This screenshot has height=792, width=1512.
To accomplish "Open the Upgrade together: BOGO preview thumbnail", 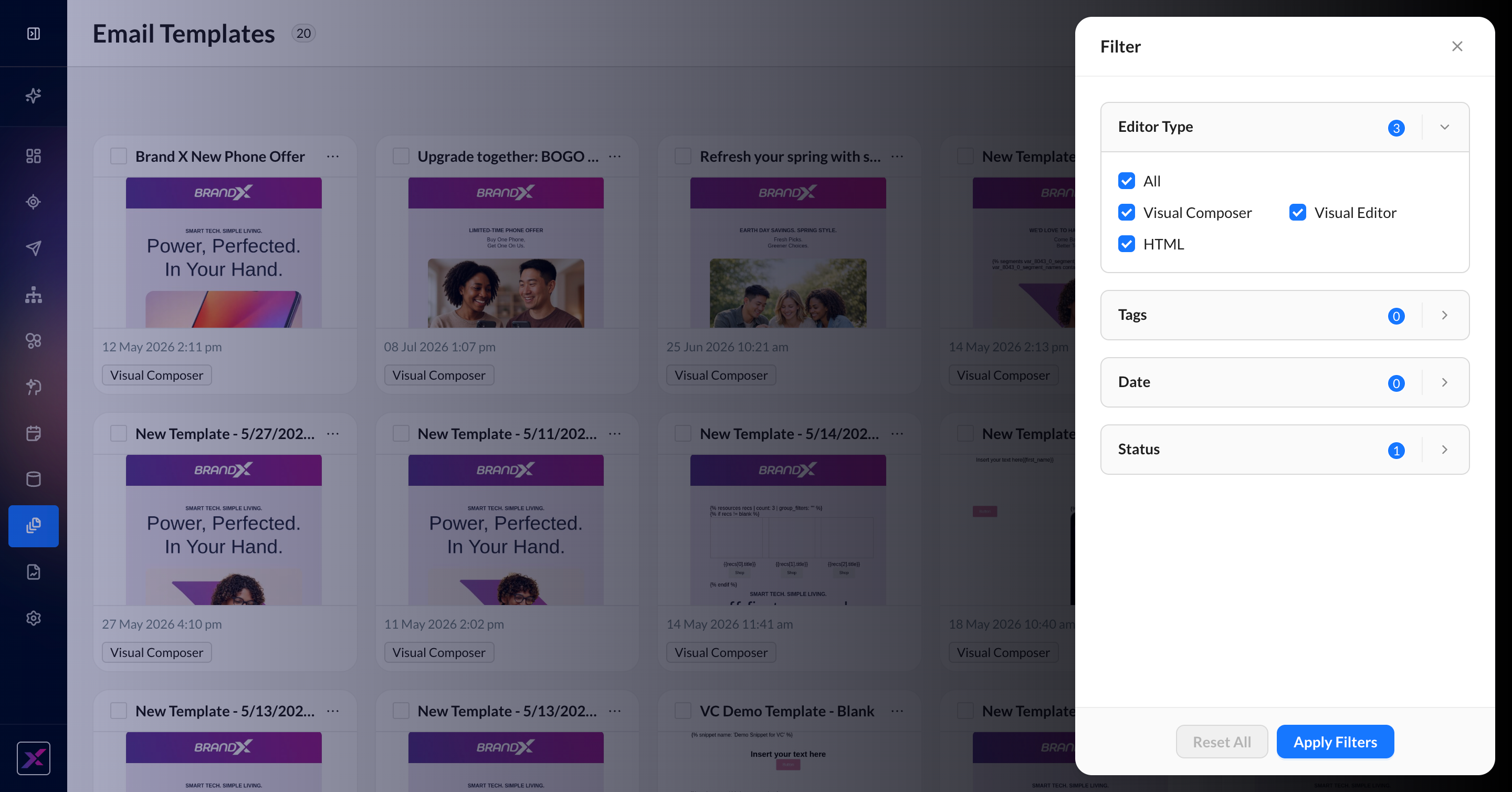I will [x=506, y=253].
